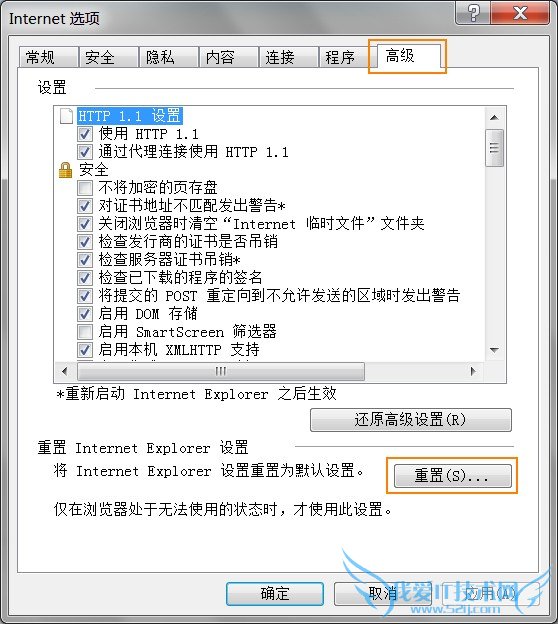Click the HTTP 1.1 设置 page icon
Screen dimensions: 558x624
coord(66,116)
